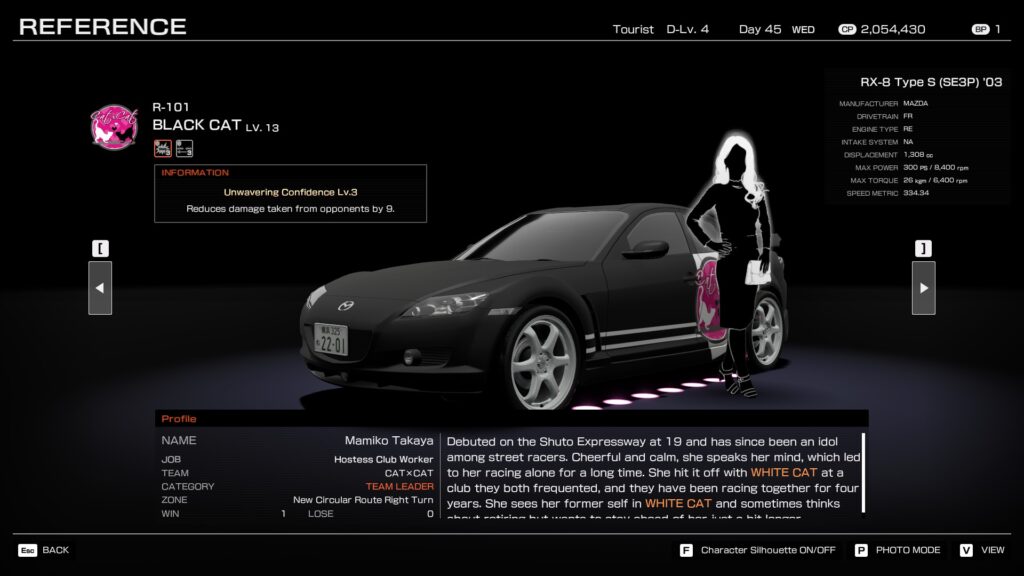Viewport: 1024px width, 576px height.
Task: Click 'WHITE CAT' link after 'former self in'
Action: 678,504
